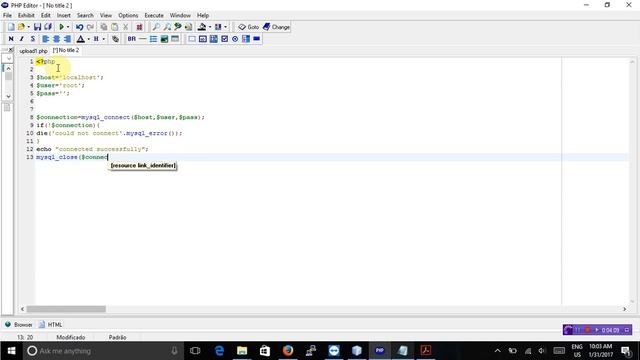Click the Cut (X) icon

click(x=126, y=27)
